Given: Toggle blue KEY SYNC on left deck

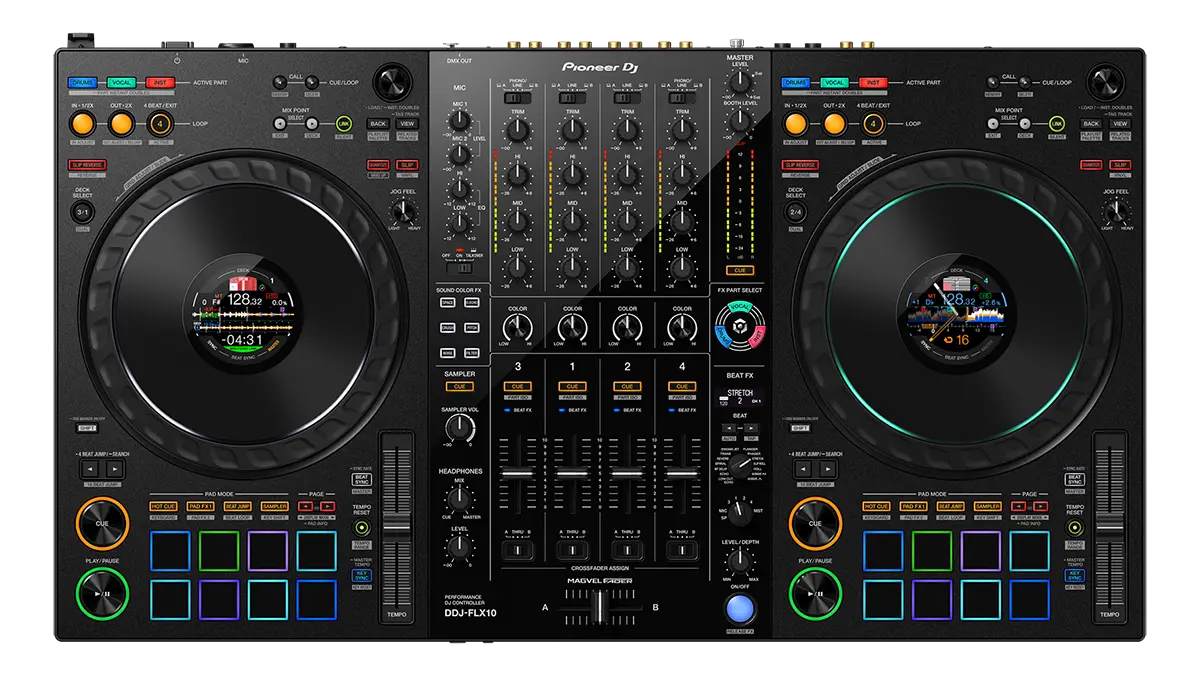Looking at the screenshot, I should coord(362,575).
